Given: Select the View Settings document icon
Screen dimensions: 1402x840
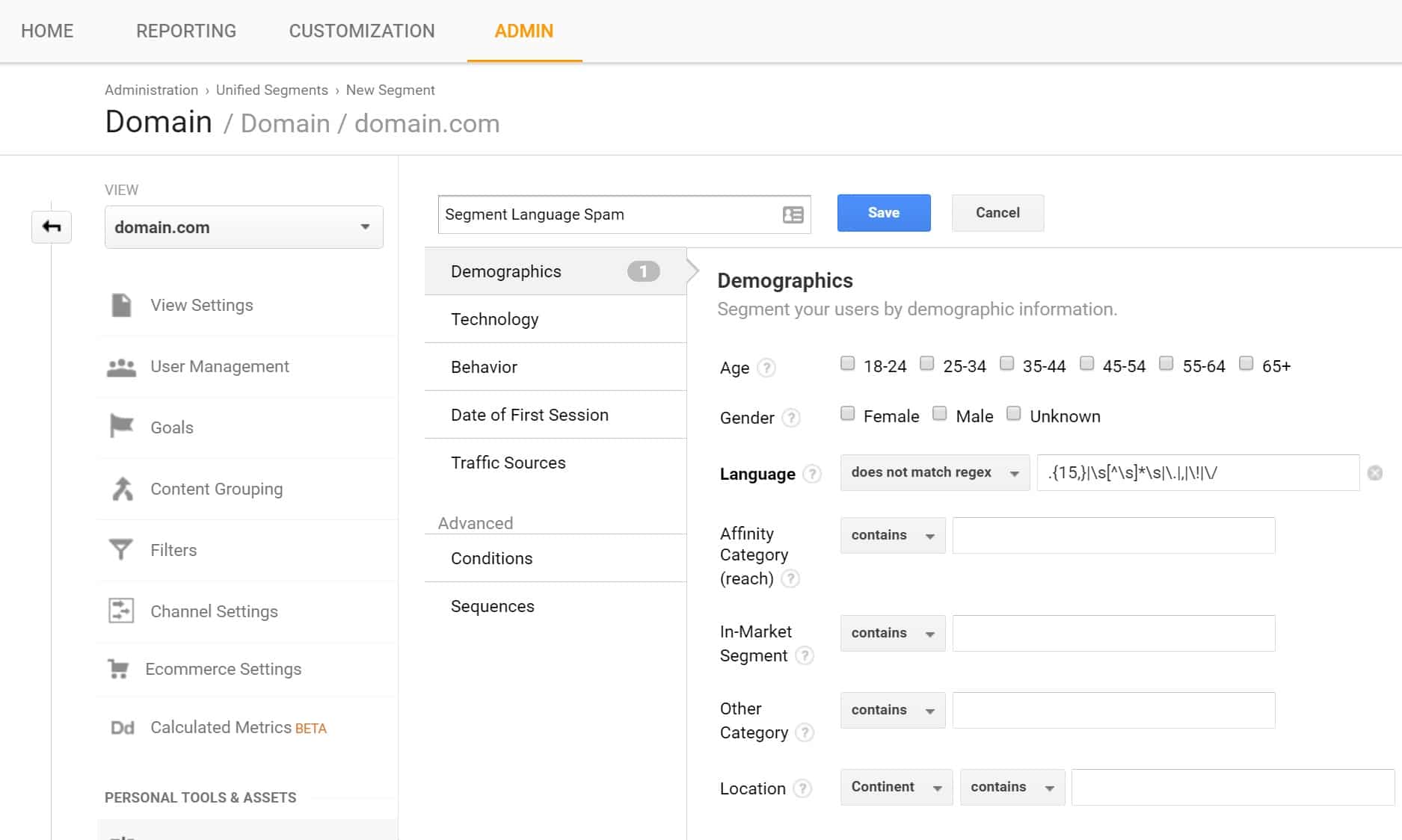Looking at the screenshot, I should (x=120, y=303).
